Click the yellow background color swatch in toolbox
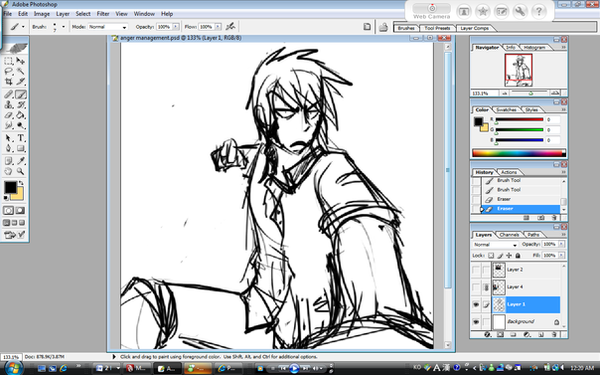The width and height of the screenshot is (600, 375). [19, 196]
